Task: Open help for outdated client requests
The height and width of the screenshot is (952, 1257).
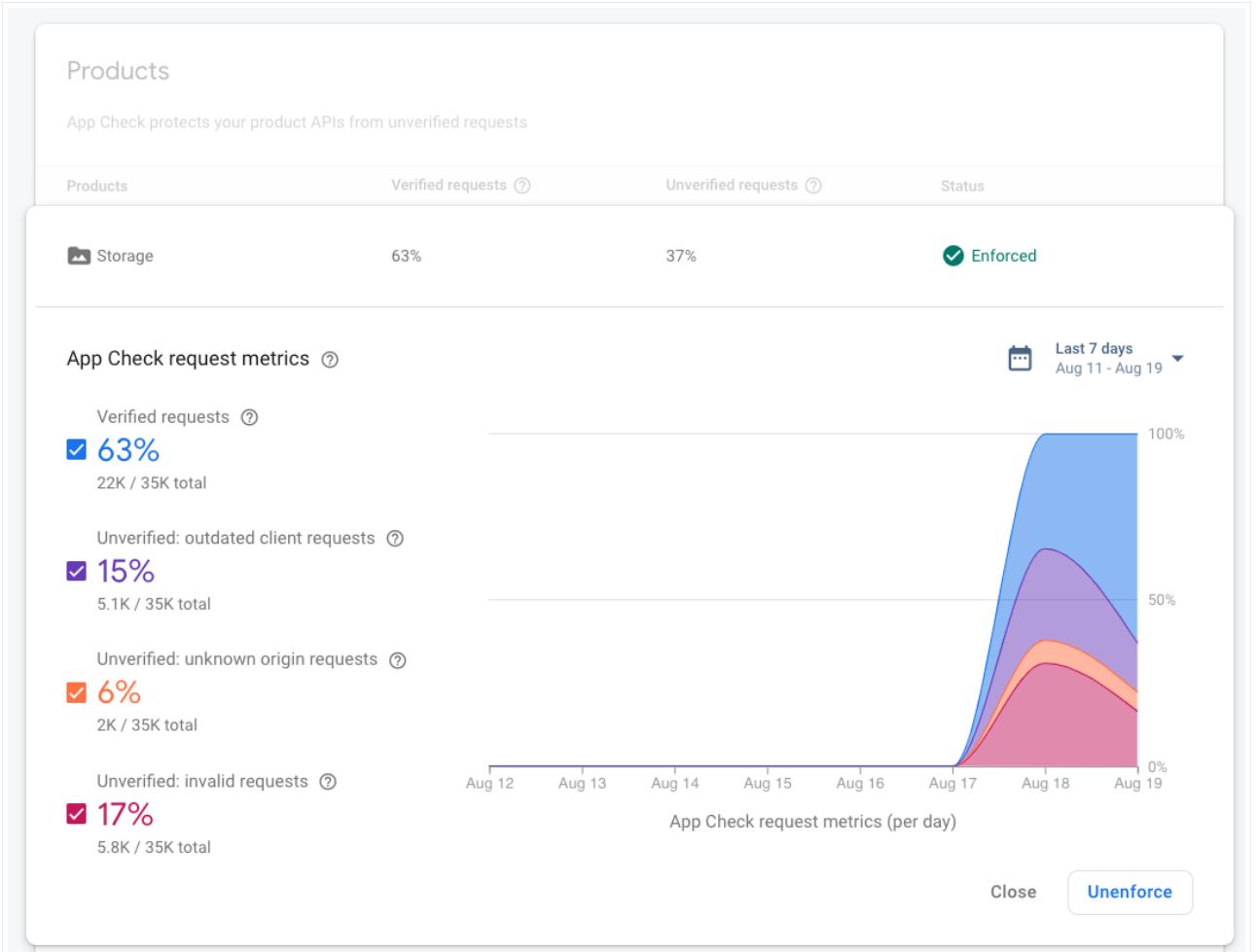Action: point(395,539)
